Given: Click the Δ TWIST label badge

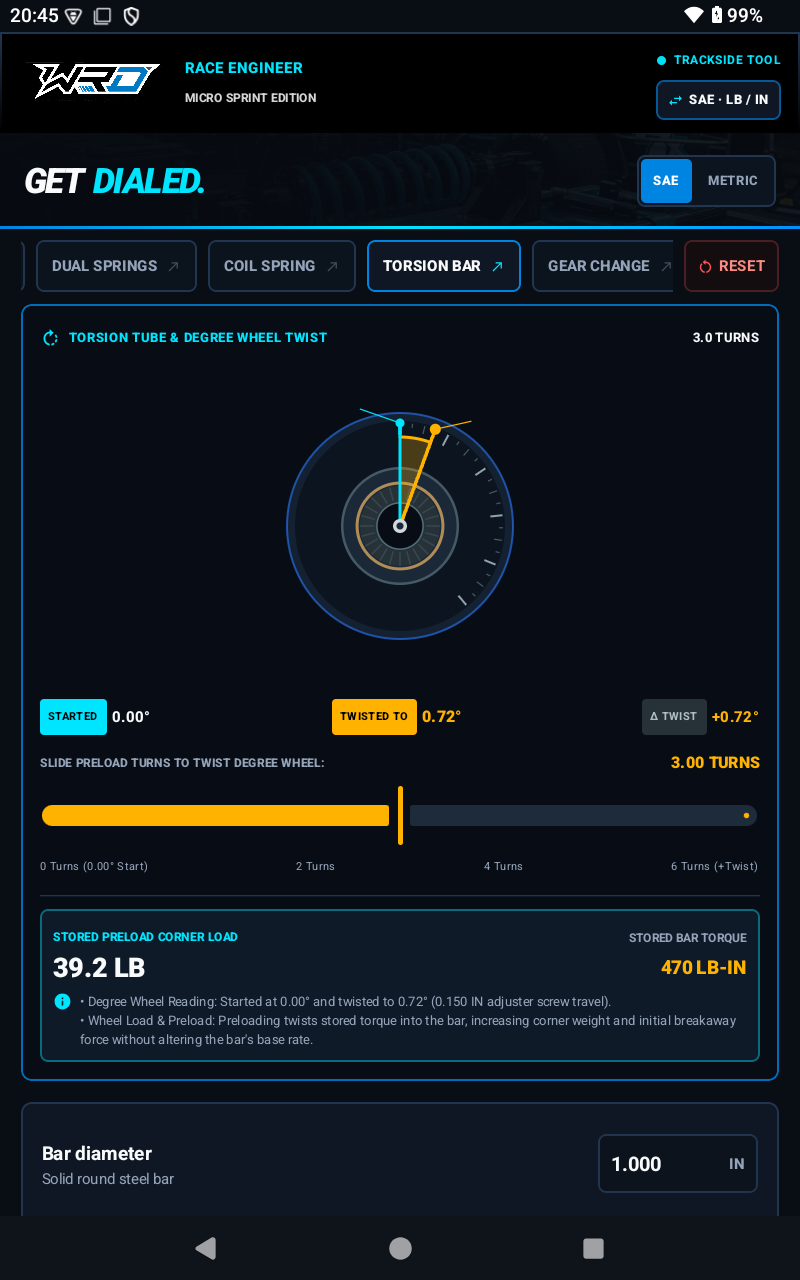Looking at the screenshot, I should pyautogui.click(x=674, y=717).
